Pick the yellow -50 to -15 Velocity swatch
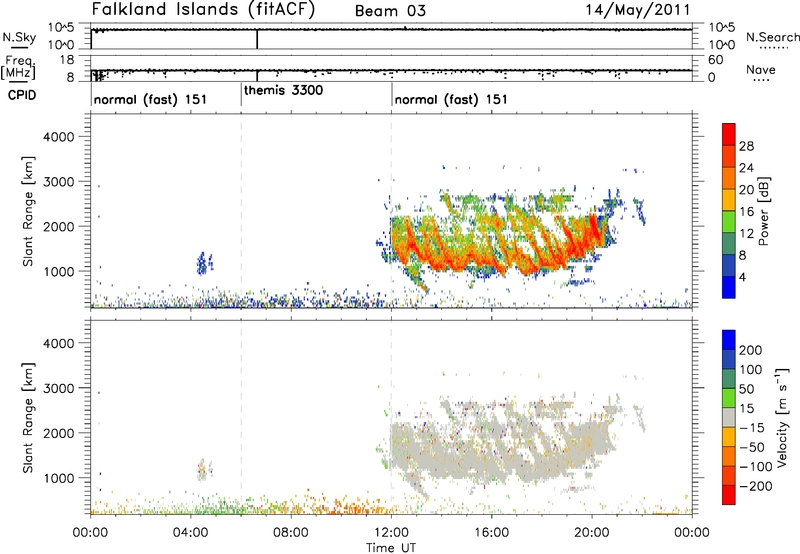This screenshot has height=554, width=800. coord(729,437)
